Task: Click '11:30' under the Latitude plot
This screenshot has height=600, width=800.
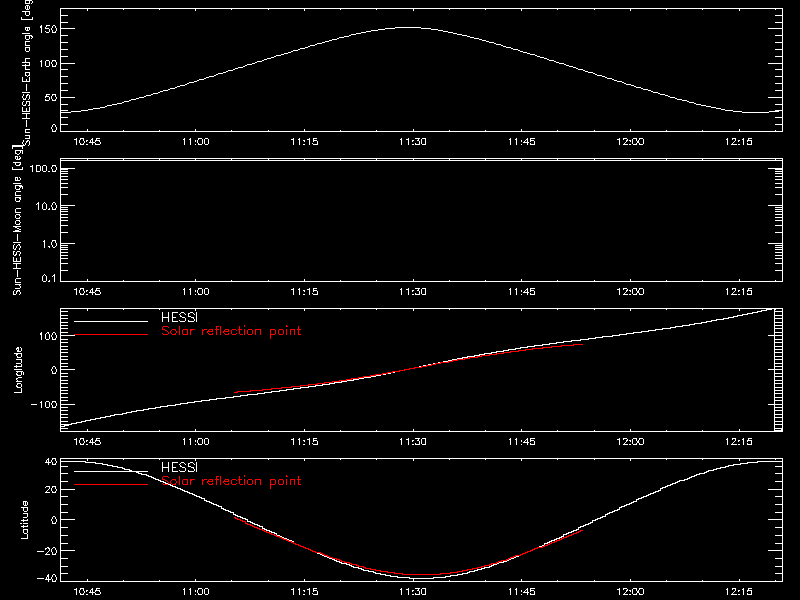Action: coord(413,591)
